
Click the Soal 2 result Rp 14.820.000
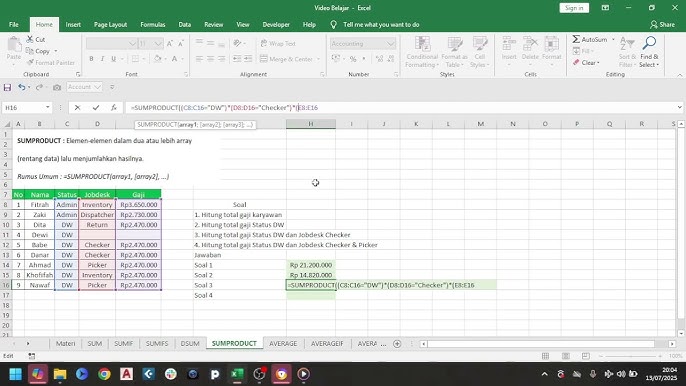click(311, 275)
